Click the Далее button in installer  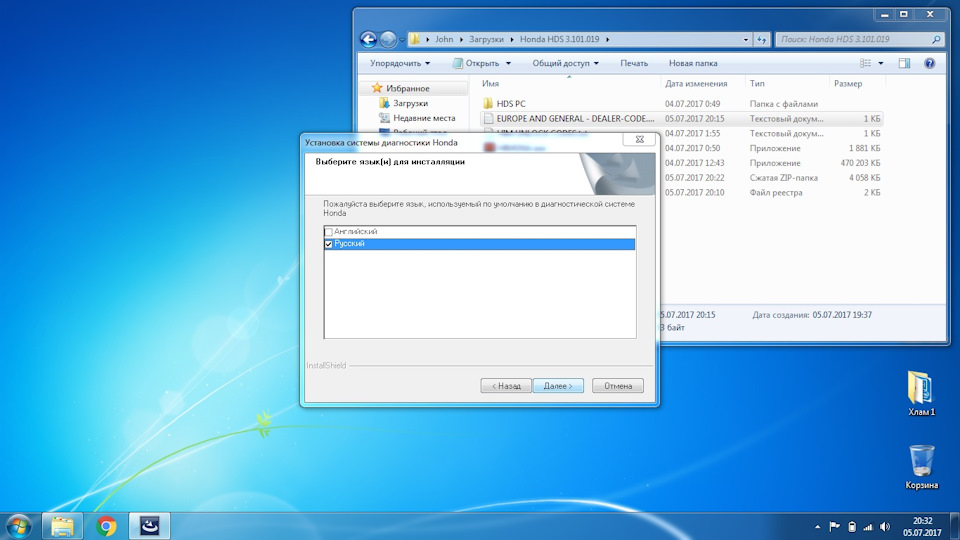558,386
